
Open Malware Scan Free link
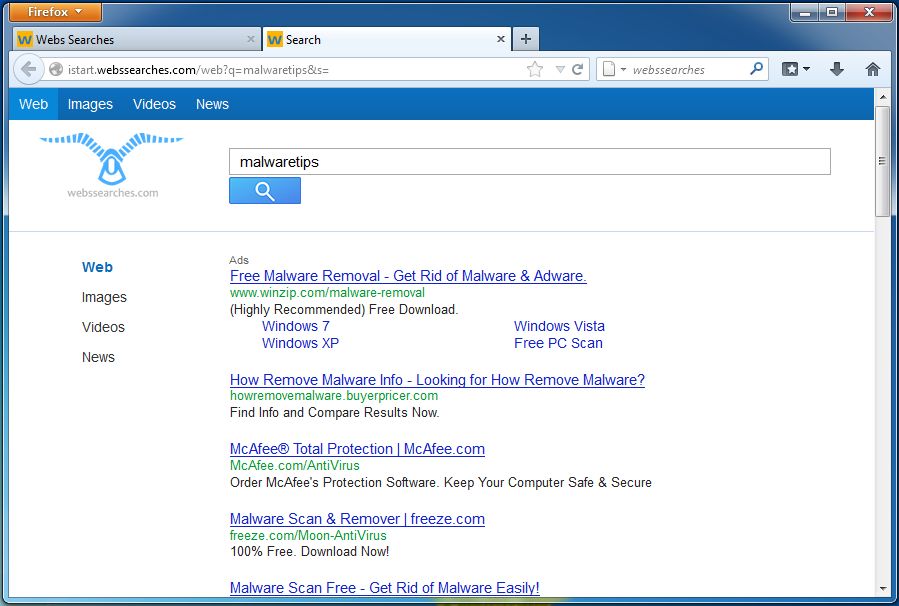pyautogui.click(x=385, y=588)
